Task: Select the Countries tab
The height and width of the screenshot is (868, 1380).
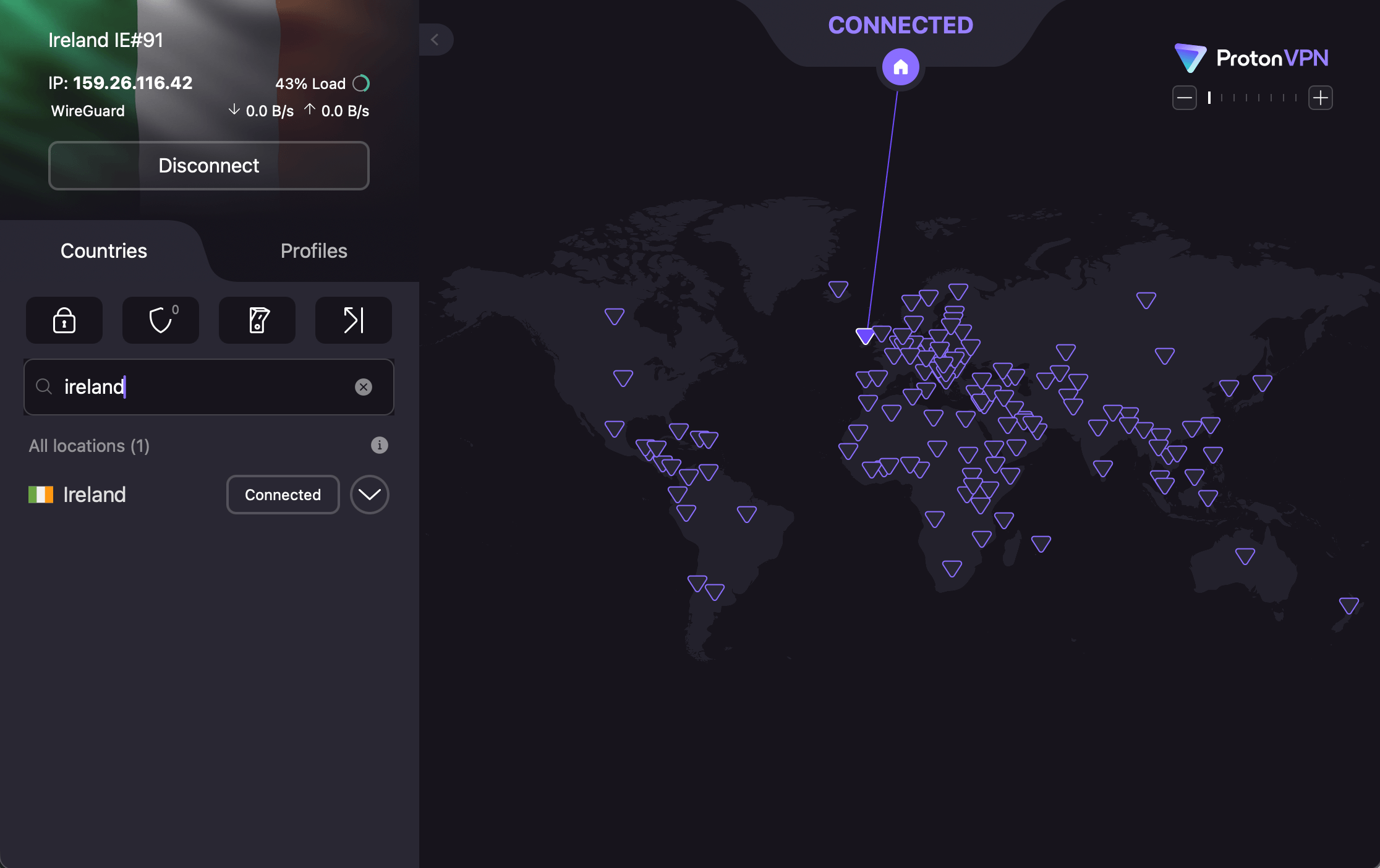Action: (x=104, y=251)
